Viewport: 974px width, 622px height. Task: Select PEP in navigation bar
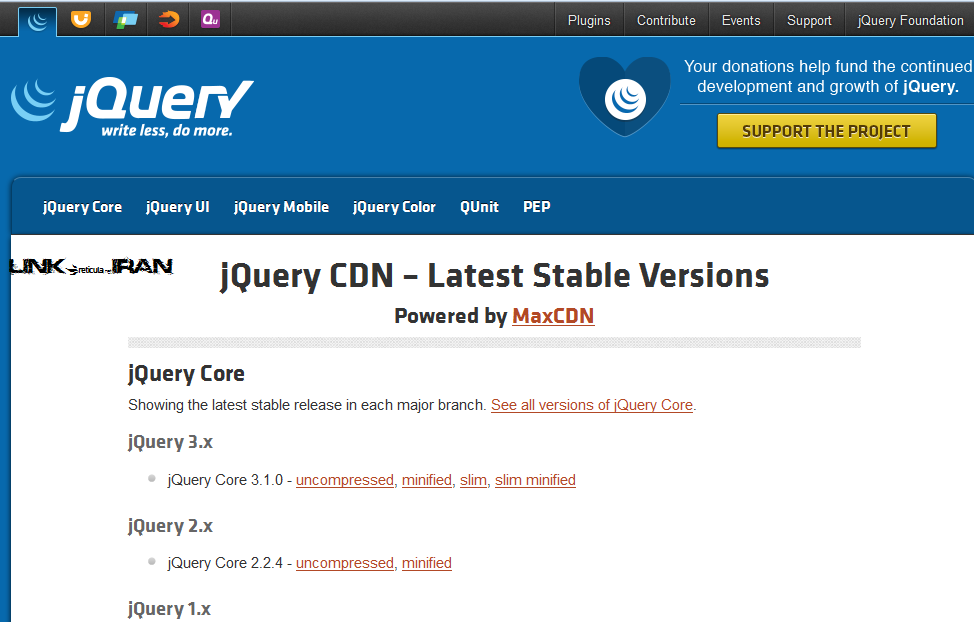(537, 207)
